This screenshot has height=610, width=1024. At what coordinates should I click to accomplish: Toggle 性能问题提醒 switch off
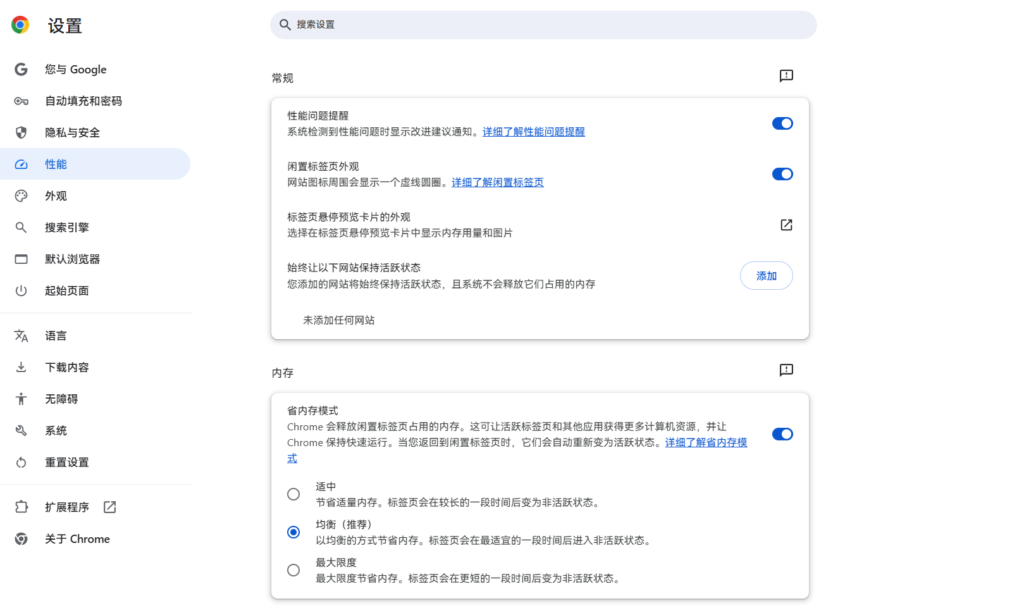(x=782, y=123)
